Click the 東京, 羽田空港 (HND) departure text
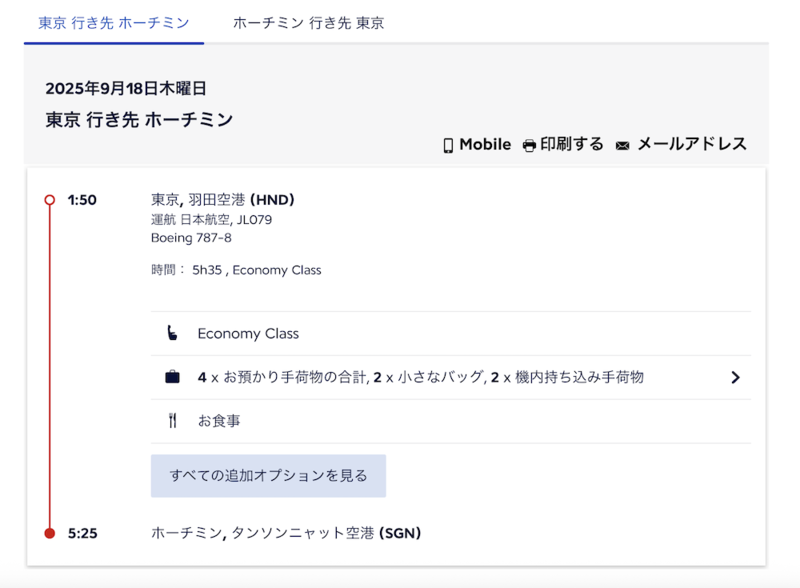Screen dimensions: 800x588 (223, 200)
